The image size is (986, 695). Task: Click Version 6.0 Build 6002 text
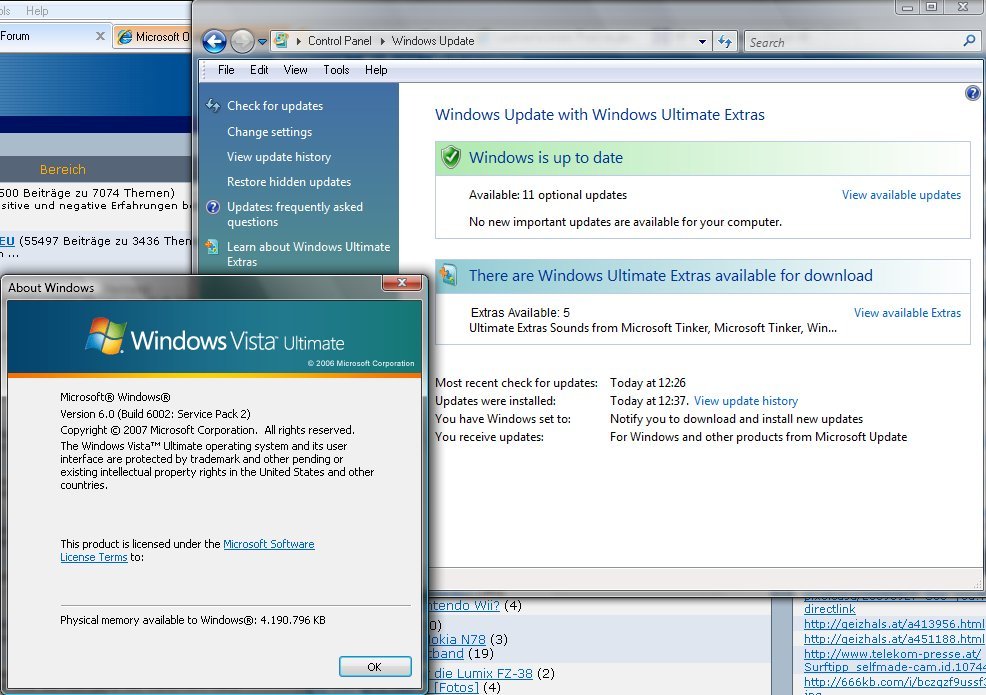(x=155, y=414)
